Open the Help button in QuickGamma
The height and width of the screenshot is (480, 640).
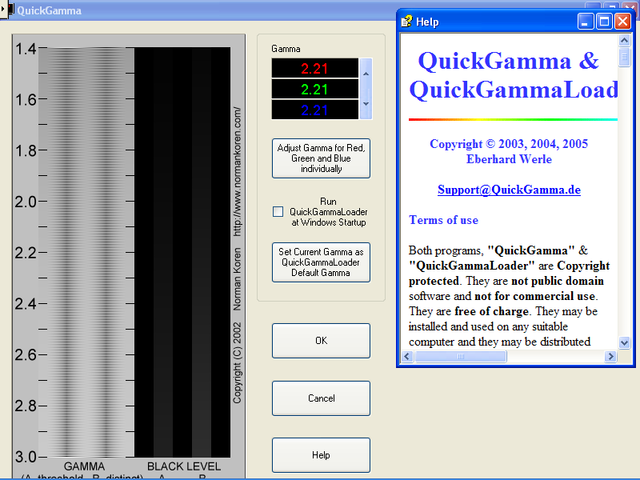click(x=321, y=455)
